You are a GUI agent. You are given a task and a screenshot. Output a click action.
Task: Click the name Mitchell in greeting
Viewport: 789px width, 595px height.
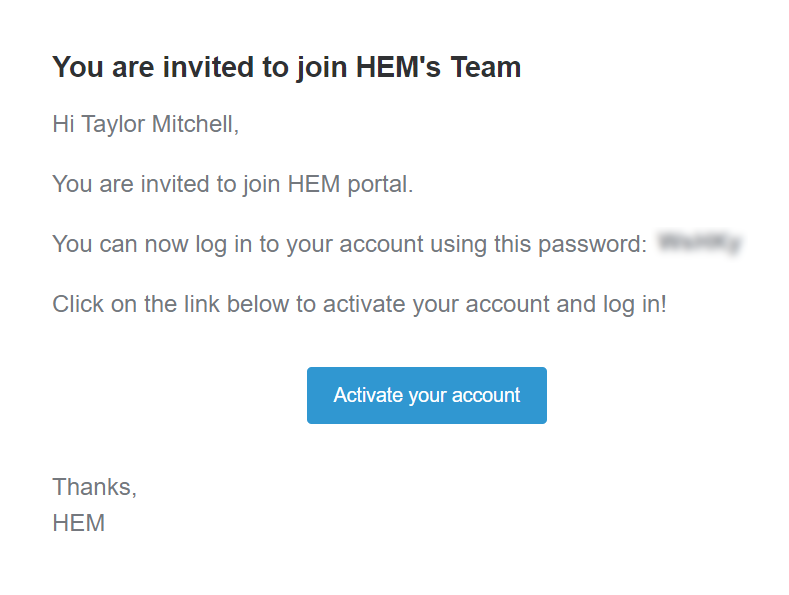pyautogui.click(x=195, y=124)
